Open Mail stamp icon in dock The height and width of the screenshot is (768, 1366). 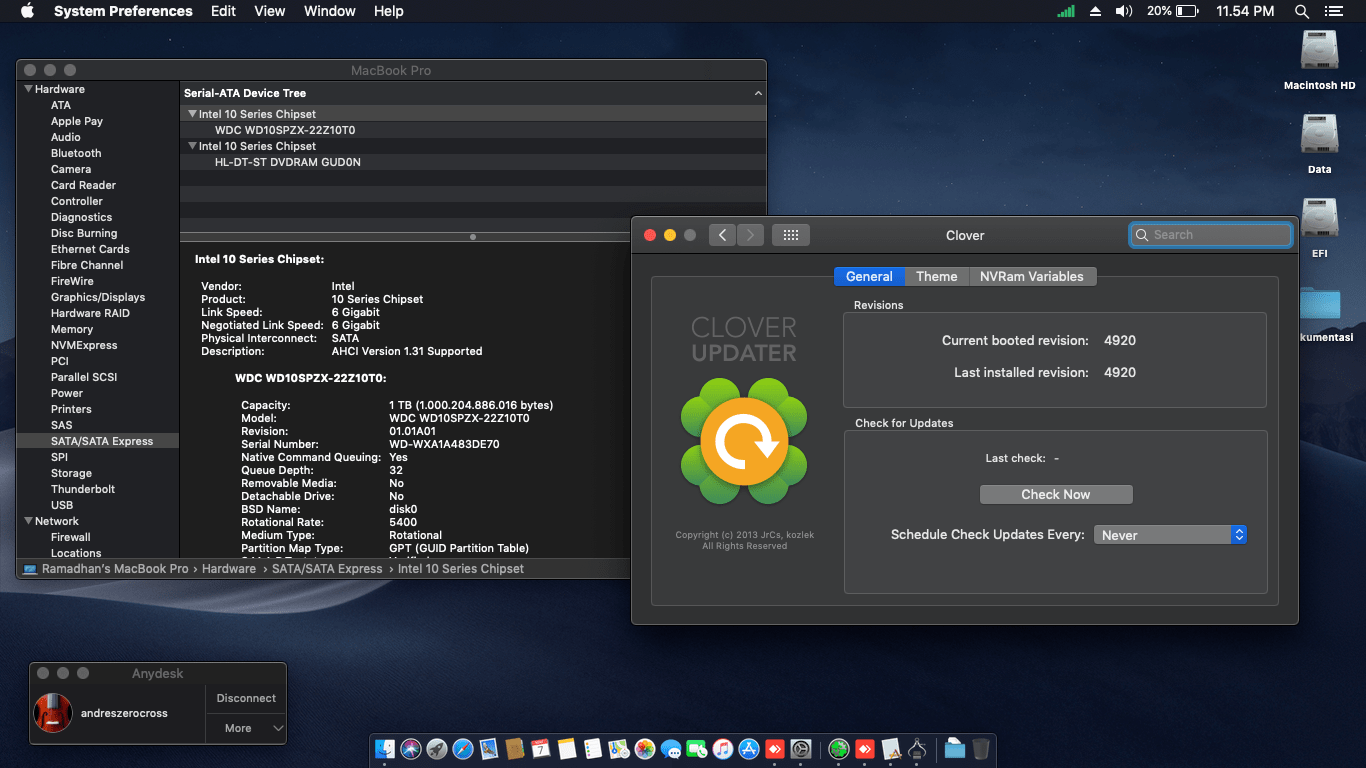pyautogui.click(x=489, y=748)
